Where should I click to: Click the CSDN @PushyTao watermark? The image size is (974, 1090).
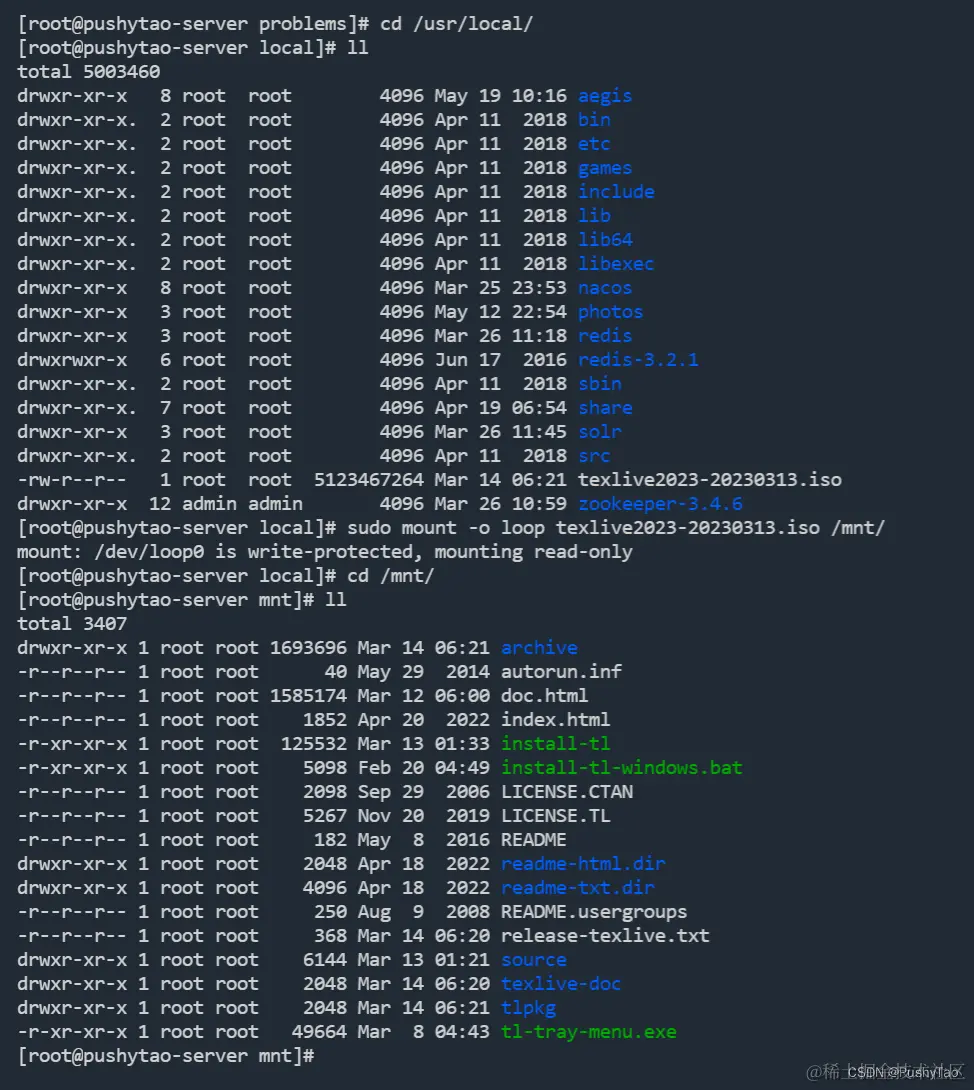(x=902, y=1073)
